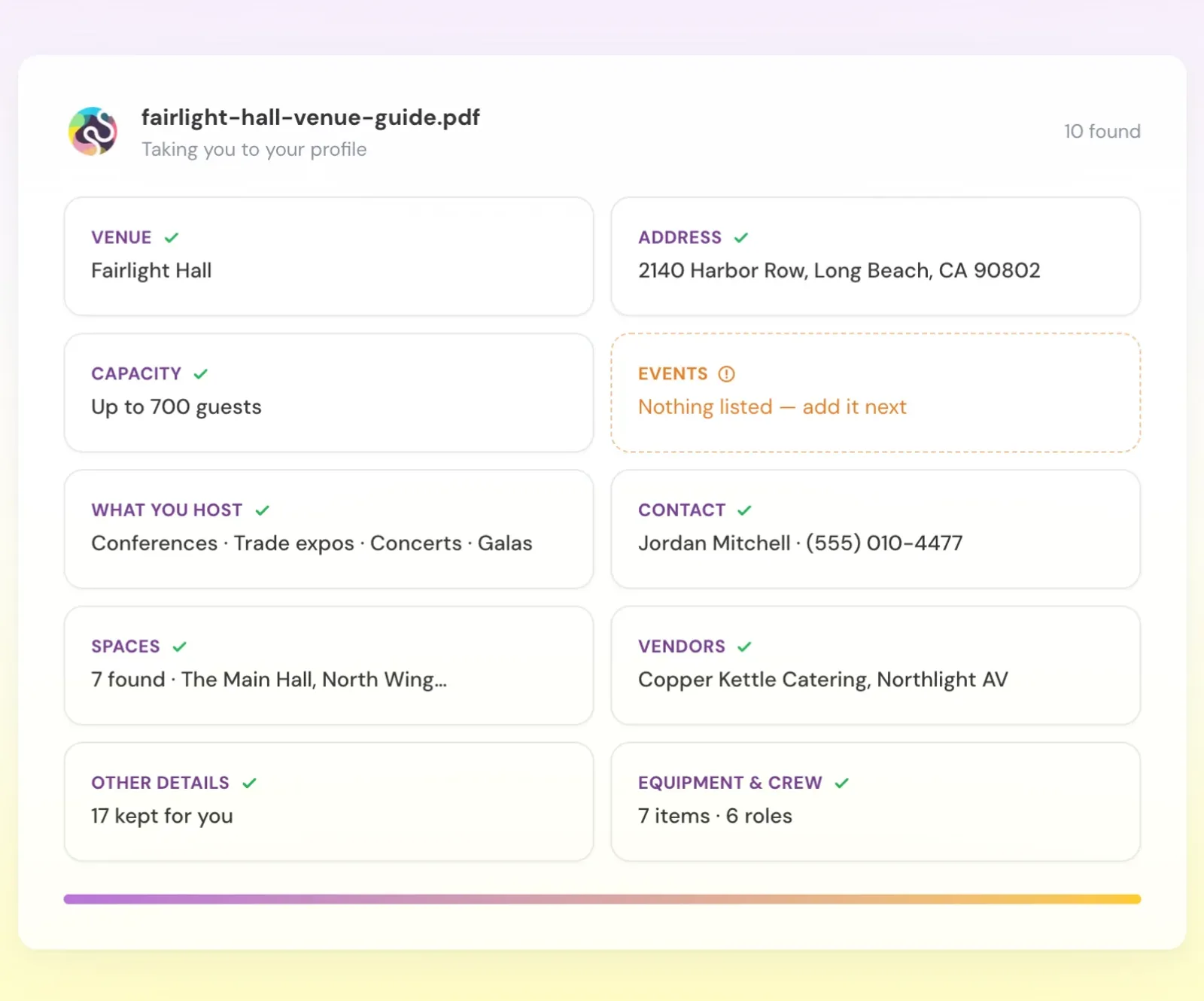Click the SPACES label heading
1204x1001 pixels.
point(126,647)
